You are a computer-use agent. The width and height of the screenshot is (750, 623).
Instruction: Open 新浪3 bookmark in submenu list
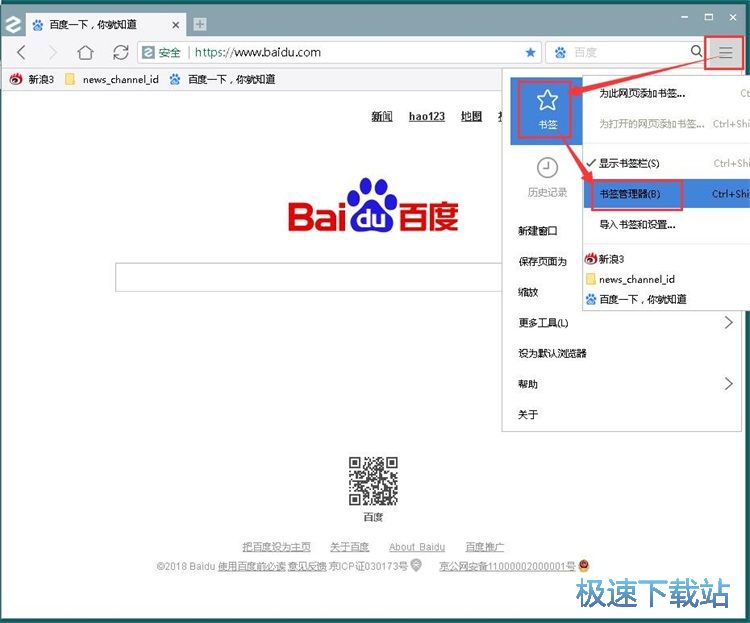click(605, 259)
